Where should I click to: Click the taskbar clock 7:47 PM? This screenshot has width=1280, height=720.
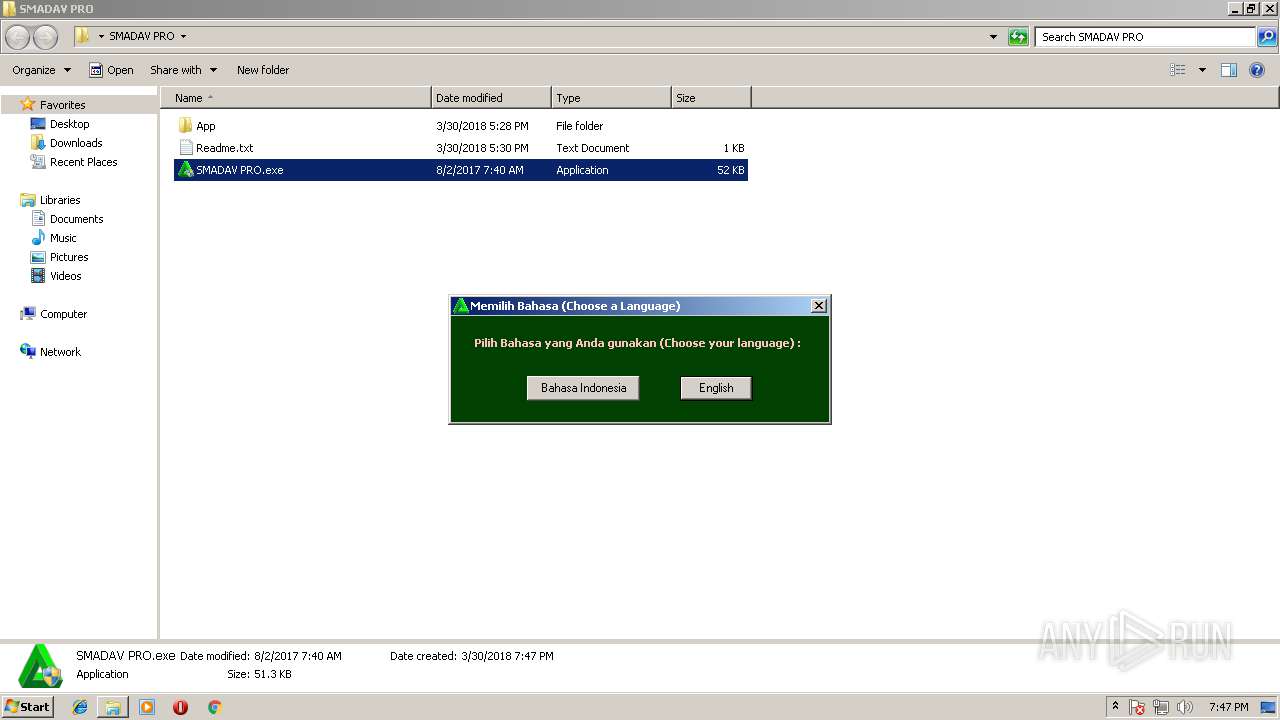[x=1228, y=707]
